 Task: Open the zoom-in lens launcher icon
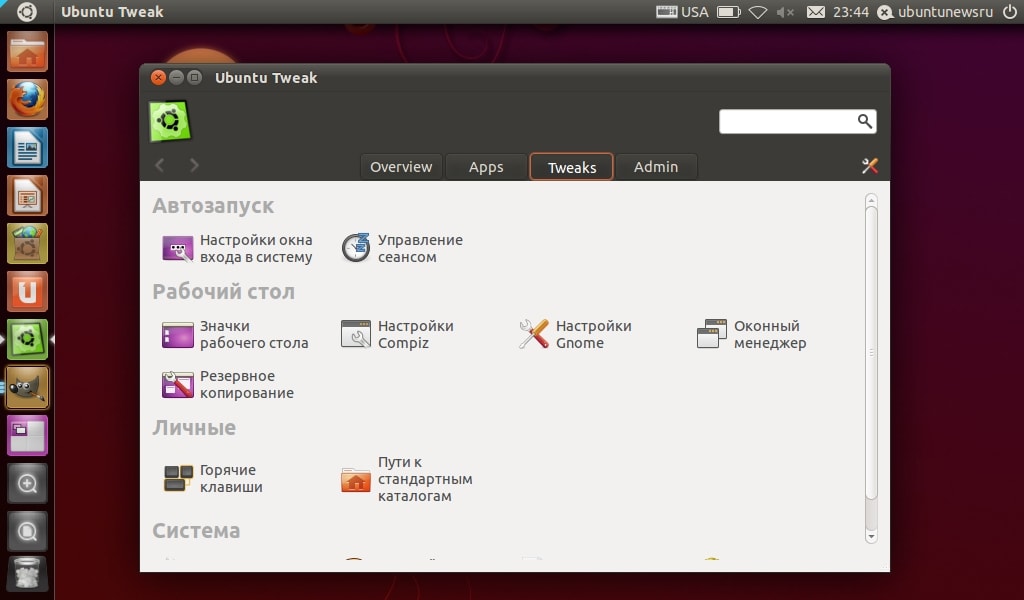point(27,484)
